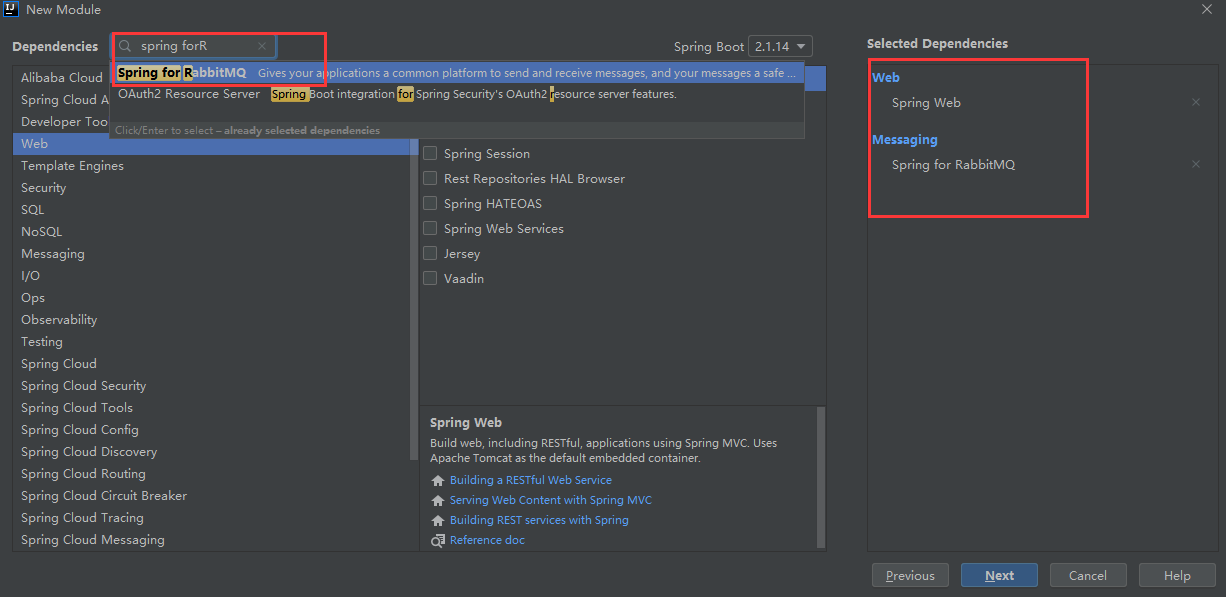This screenshot has width=1226, height=597.
Task: Click the IntelliJ logo in title bar
Action: [x=13, y=9]
